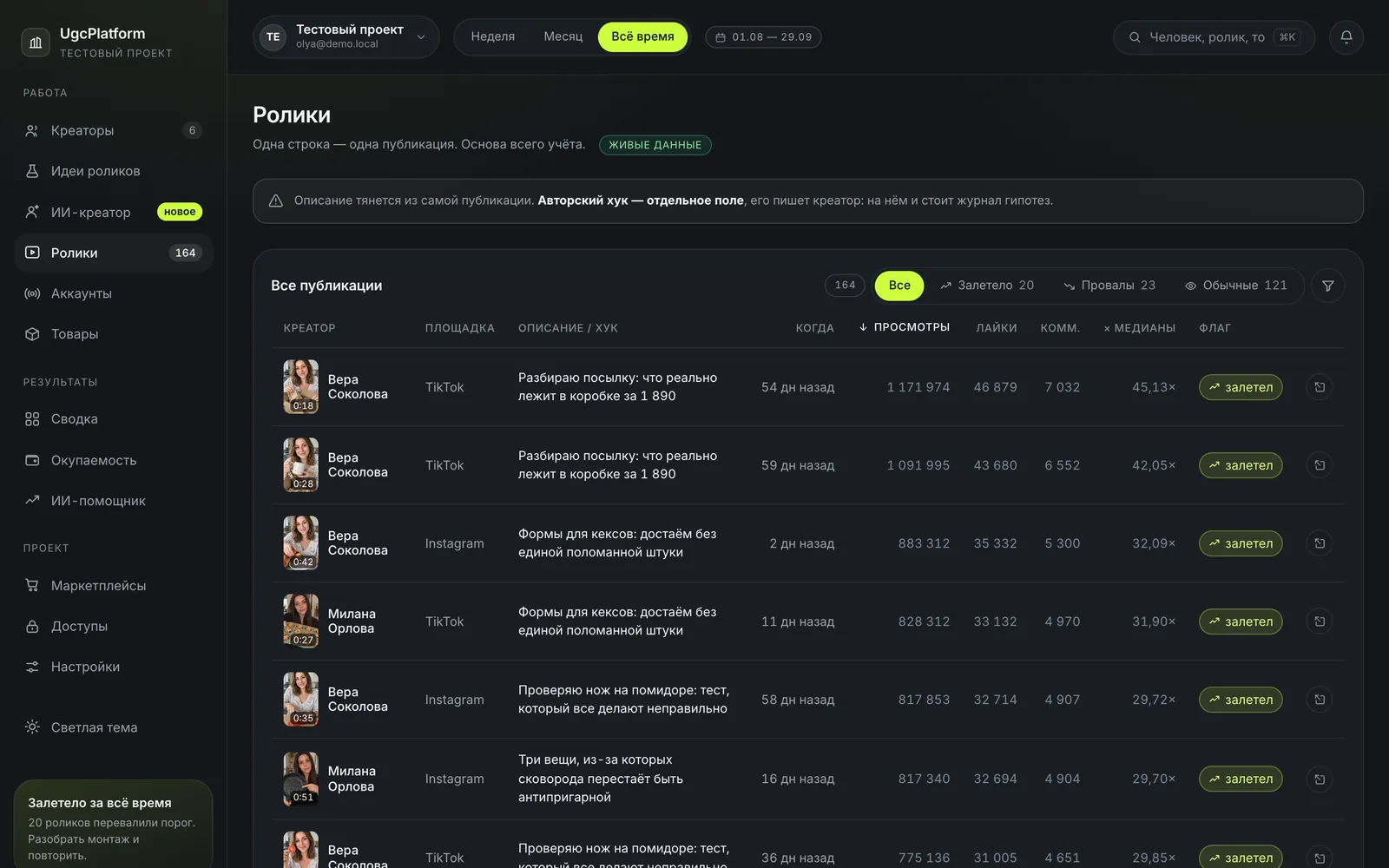Open Маркетплейсы section
This screenshot has width=1389, height=868.
(114, 586)
